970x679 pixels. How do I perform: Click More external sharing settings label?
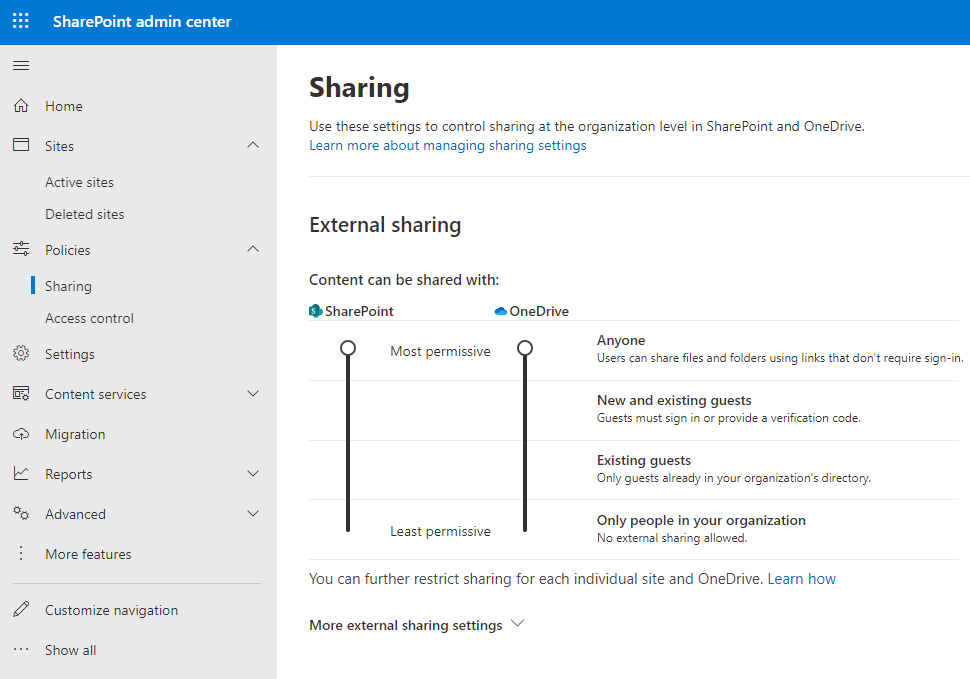coord(406,625)
